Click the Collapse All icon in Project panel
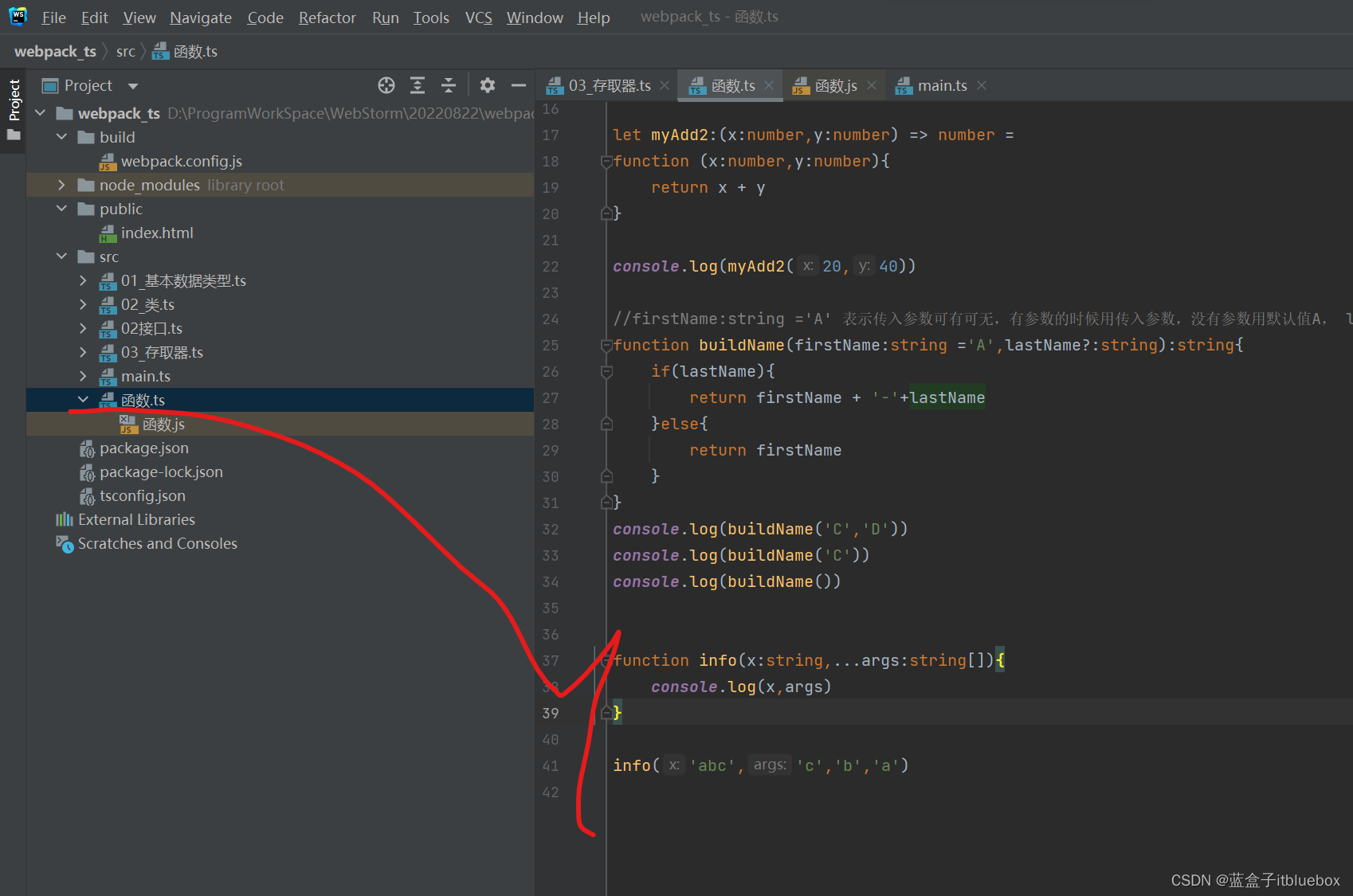The image size is (1353, 896). 449,85
